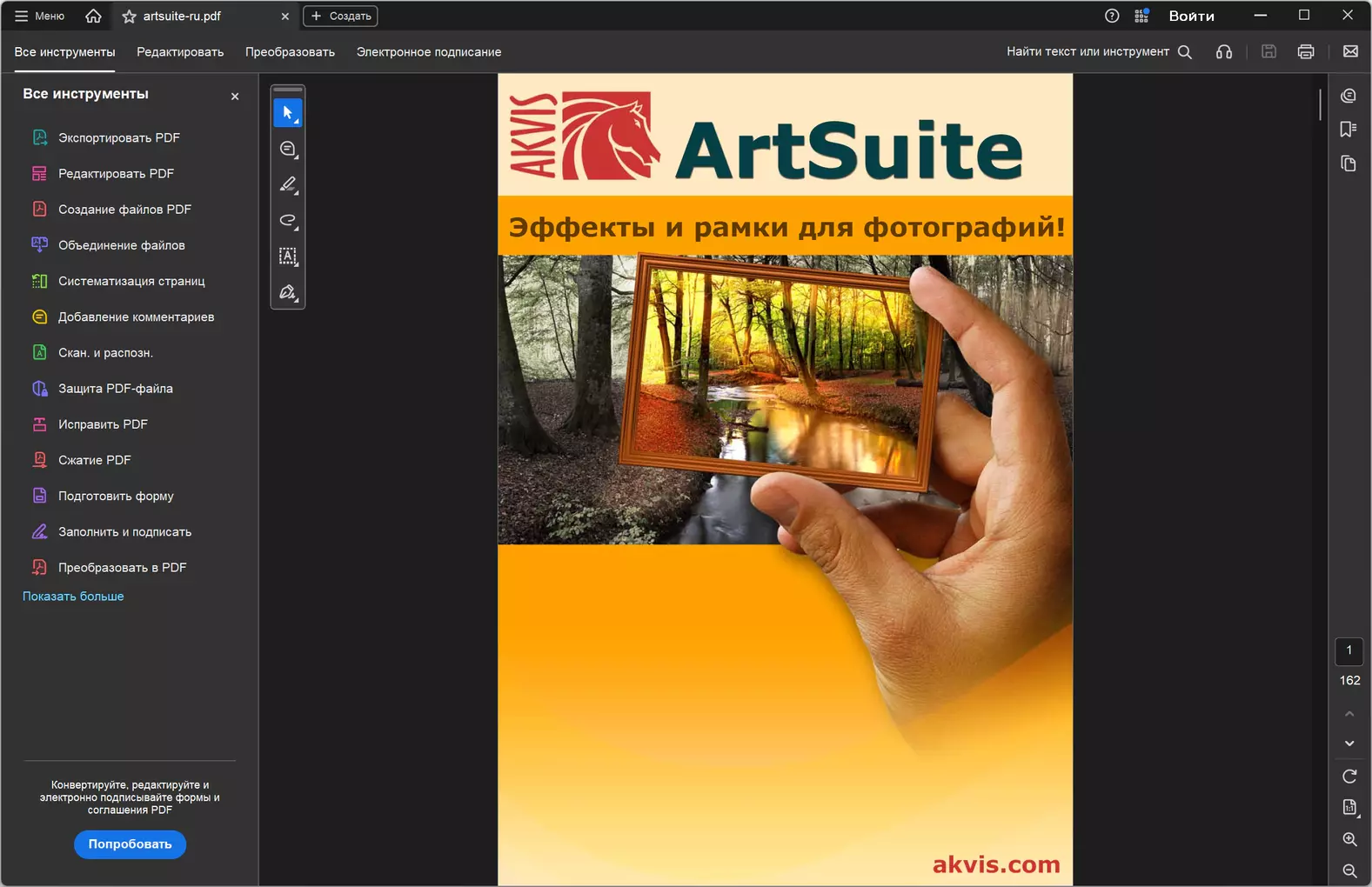Open the bookmarks panel in the right rail

point(1349,130)
